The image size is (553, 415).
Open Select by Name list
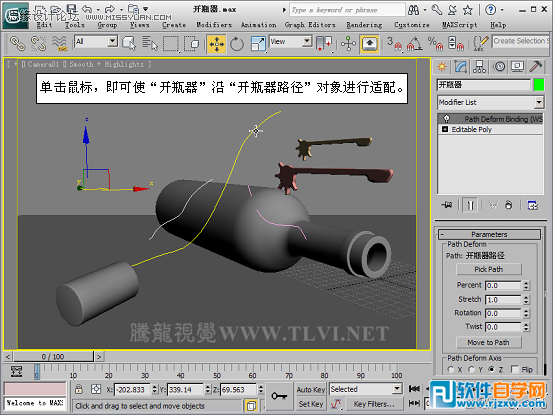click(150, 44)
